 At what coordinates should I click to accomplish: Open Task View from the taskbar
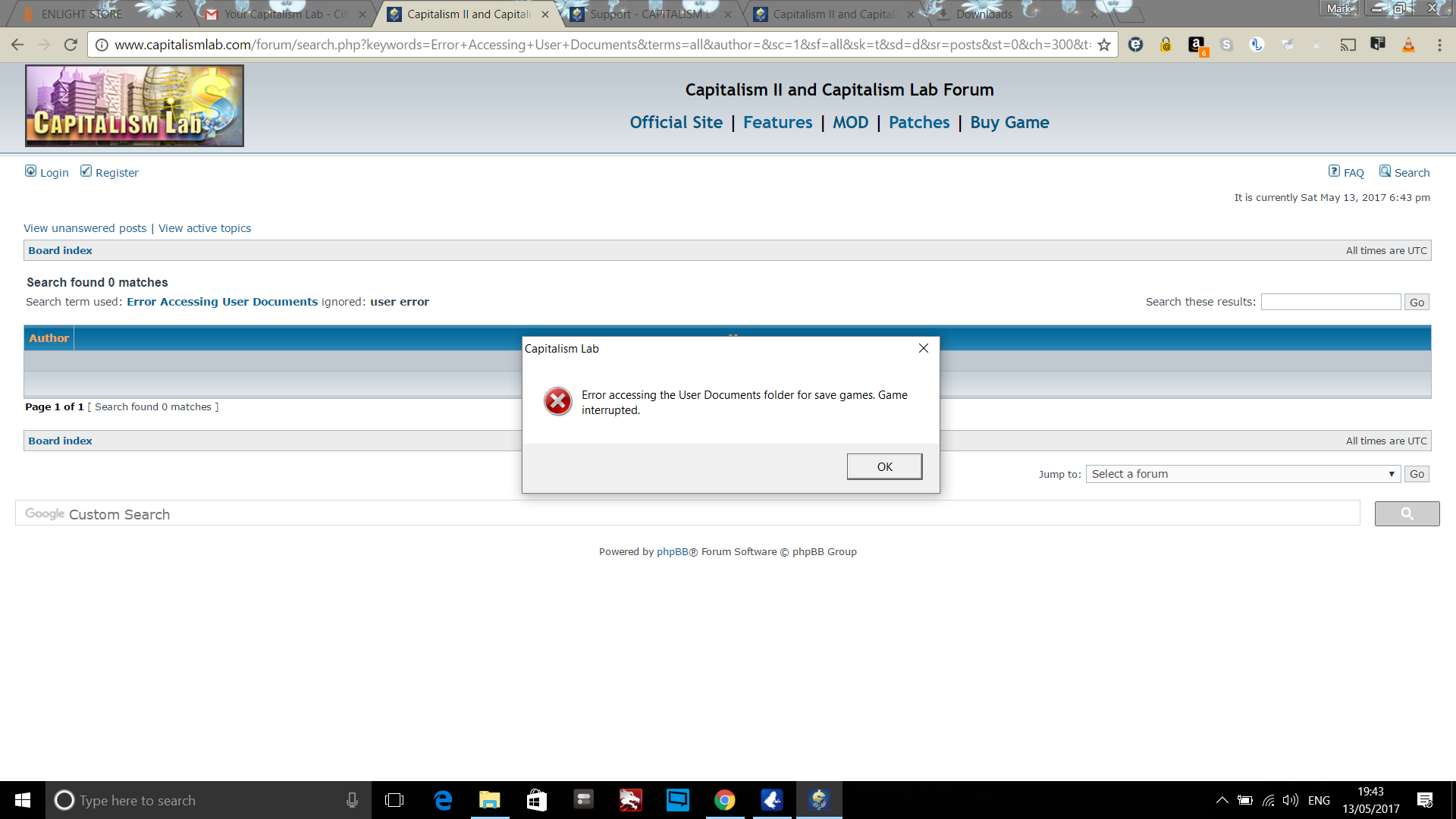pos(394,800)
